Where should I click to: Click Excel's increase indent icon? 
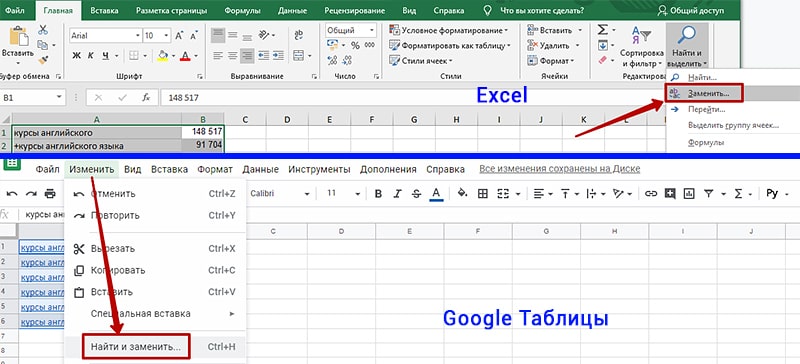tap(278, 56)
